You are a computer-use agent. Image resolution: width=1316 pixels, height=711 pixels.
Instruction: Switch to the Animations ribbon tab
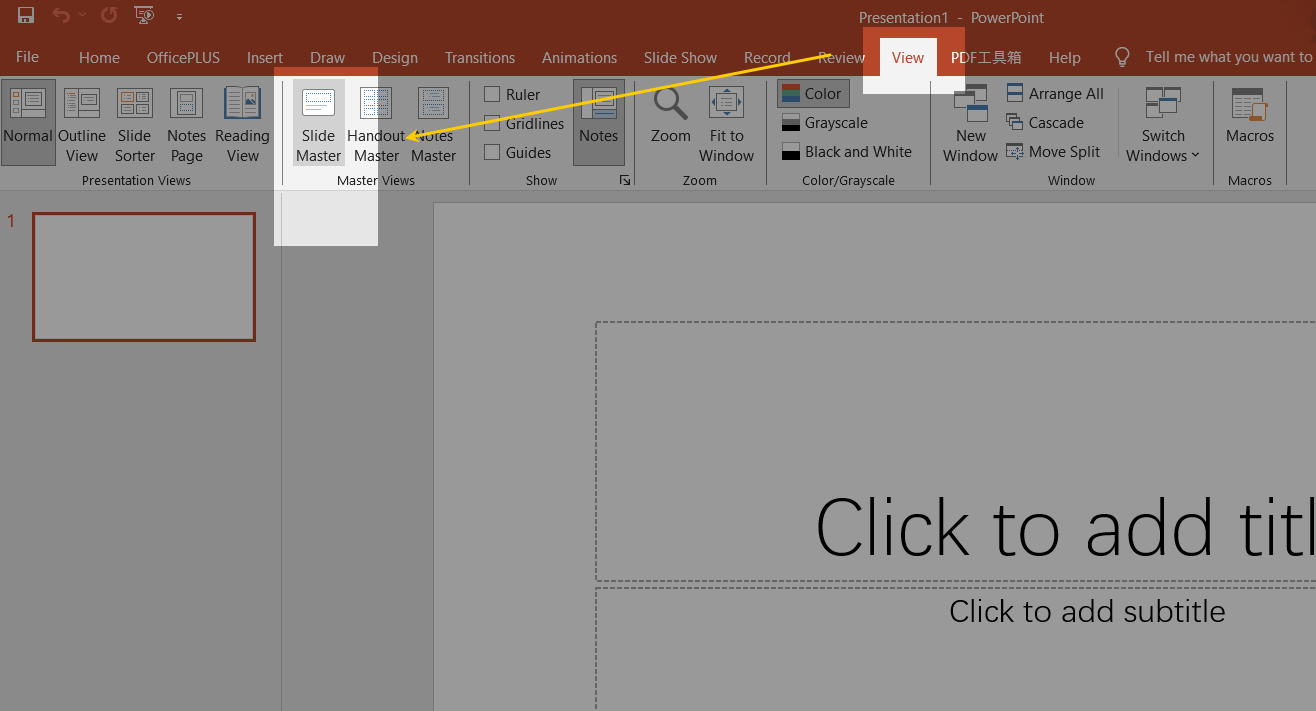pos(579,57)
